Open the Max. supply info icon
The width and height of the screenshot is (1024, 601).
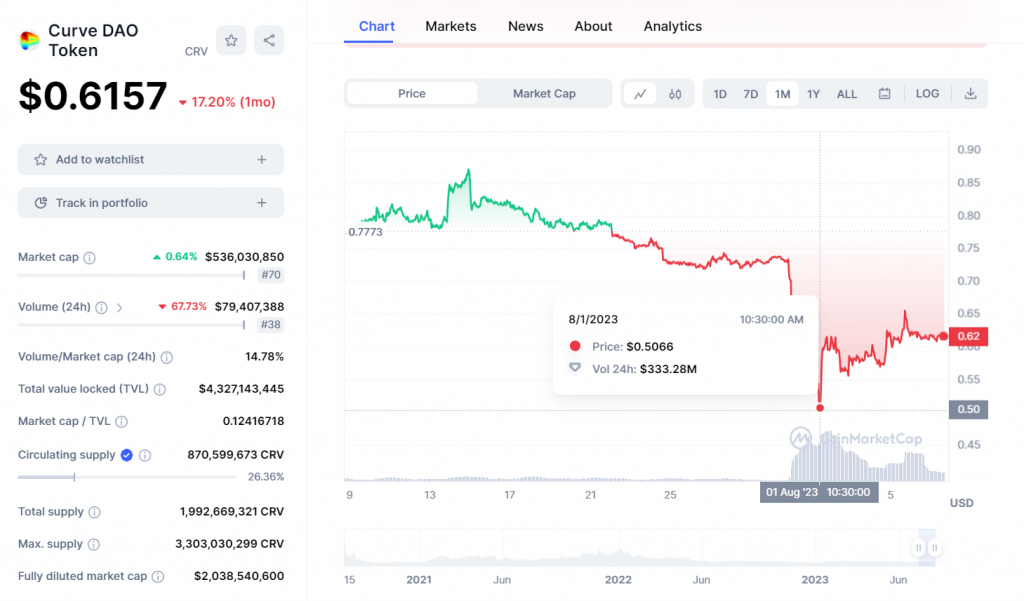pos(93,544)
